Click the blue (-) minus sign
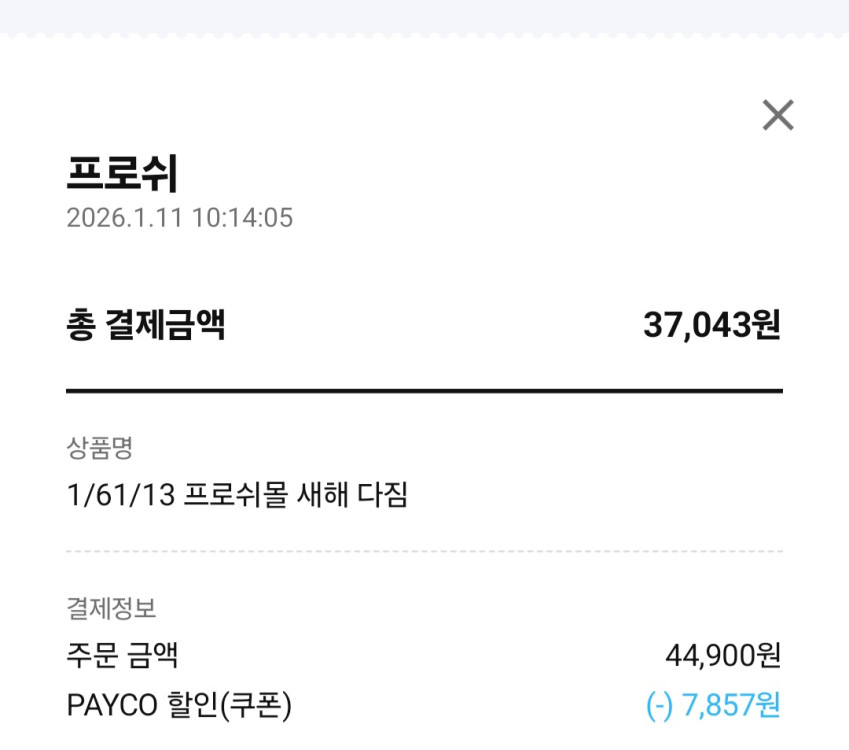The height and width of the screenshot is (750, 849). (x=660, y=705)
